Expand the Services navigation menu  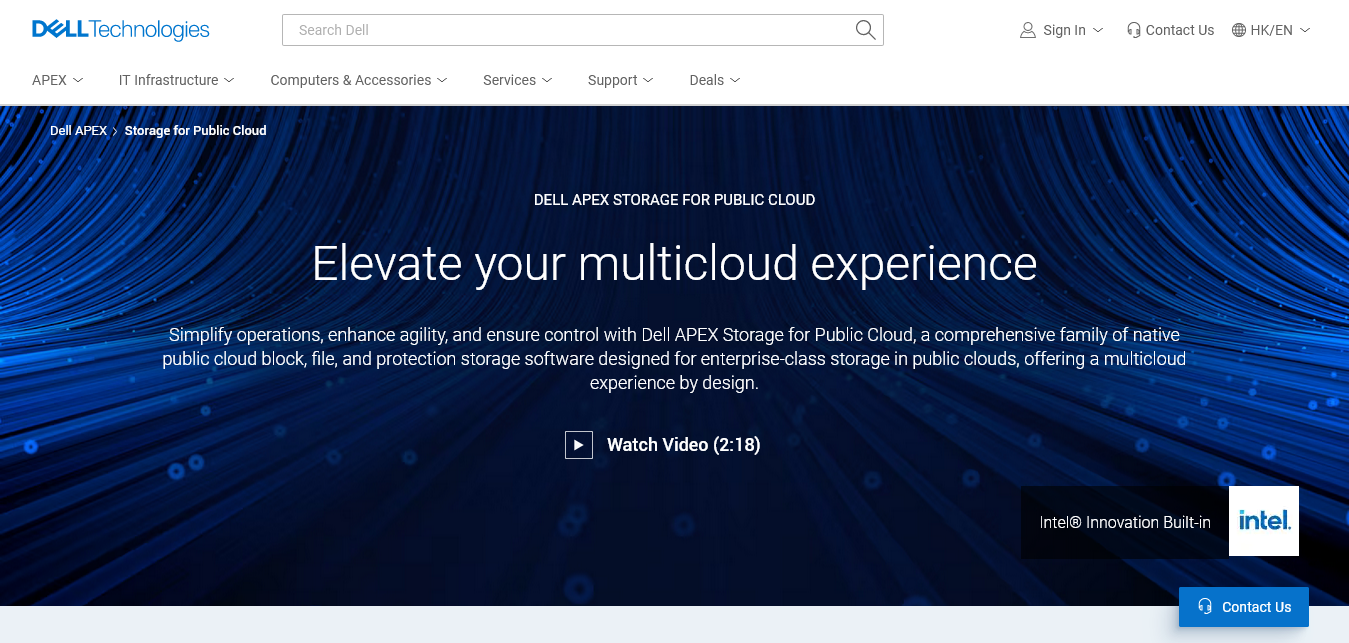click(x=517, y=80)
